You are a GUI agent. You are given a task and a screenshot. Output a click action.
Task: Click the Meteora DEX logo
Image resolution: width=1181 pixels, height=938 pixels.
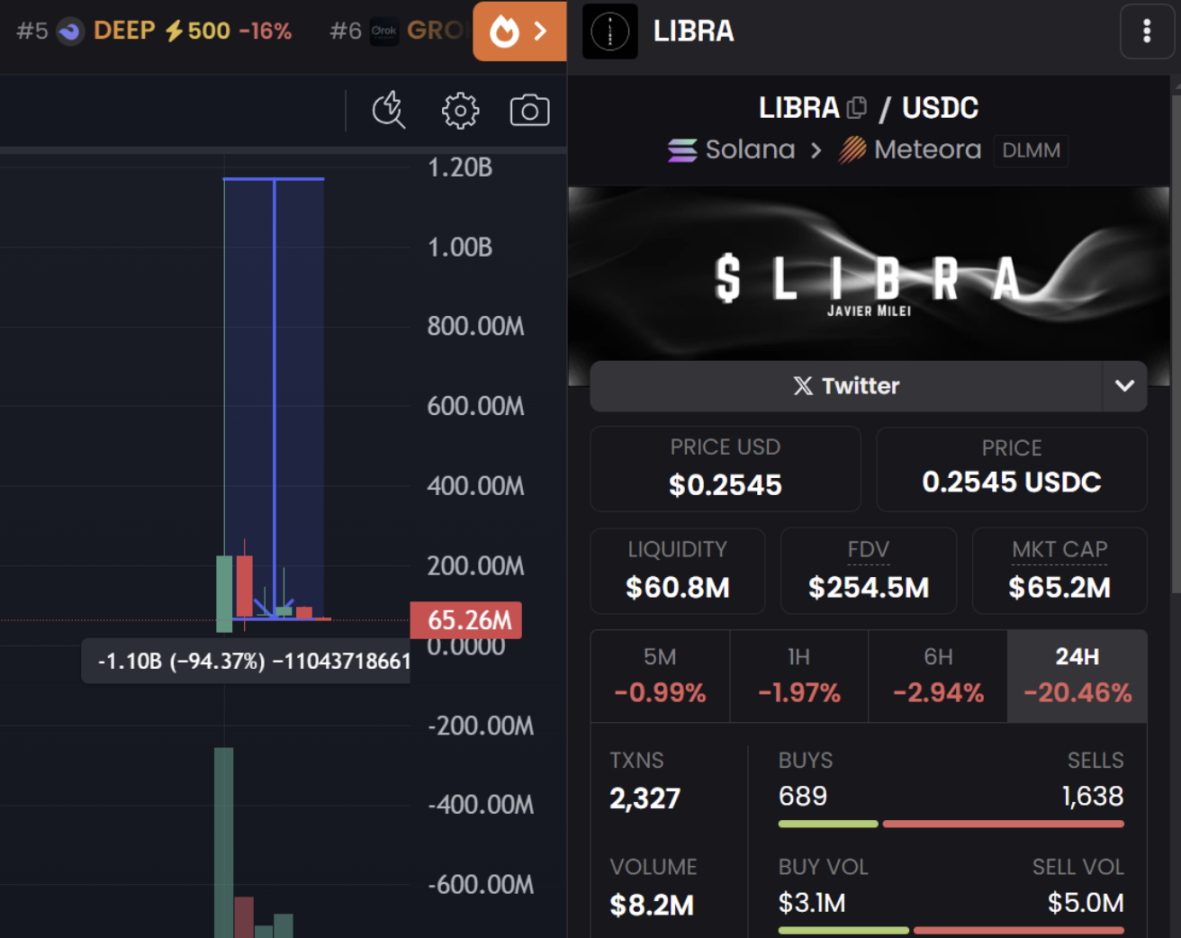coord(853,150)
